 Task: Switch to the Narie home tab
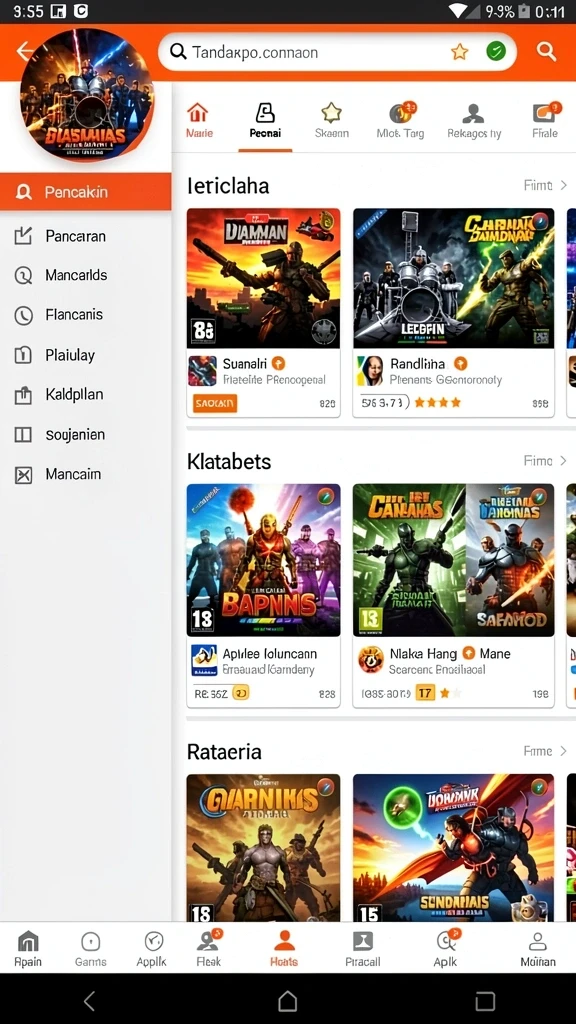[x=199, y=121]
